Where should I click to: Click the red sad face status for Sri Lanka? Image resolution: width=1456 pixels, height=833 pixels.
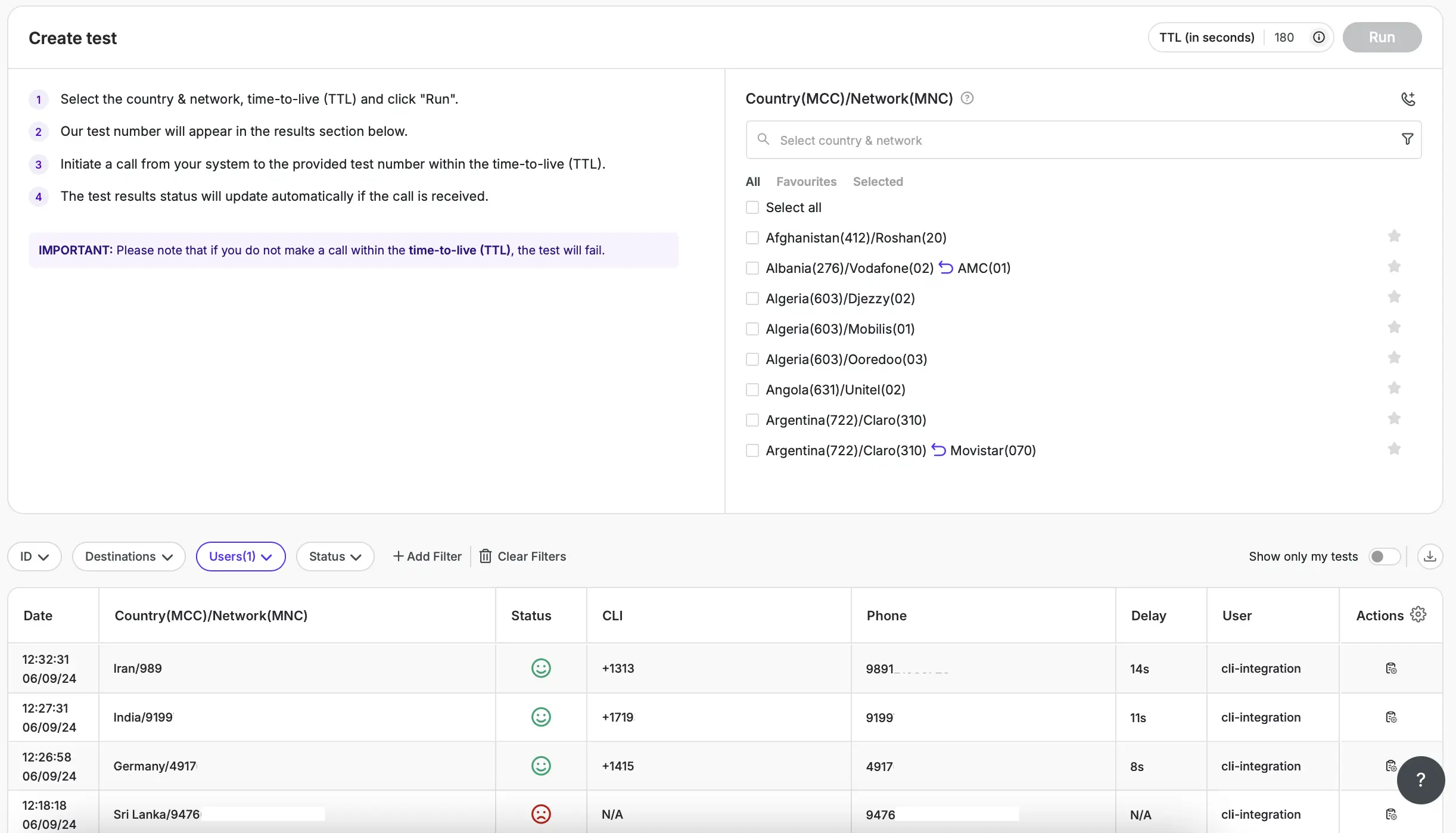[541, 815]
